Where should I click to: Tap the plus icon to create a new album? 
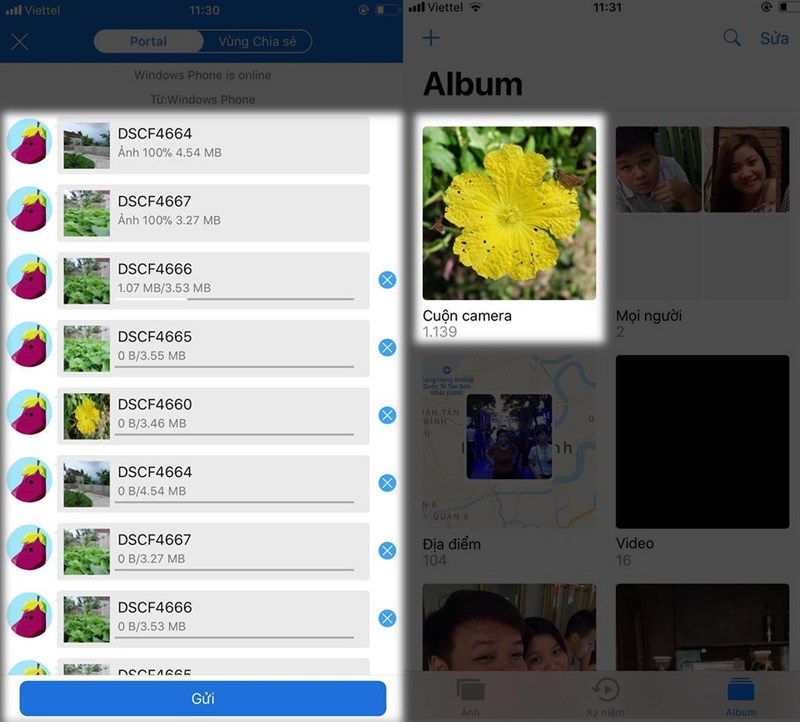tap(430, 37)
